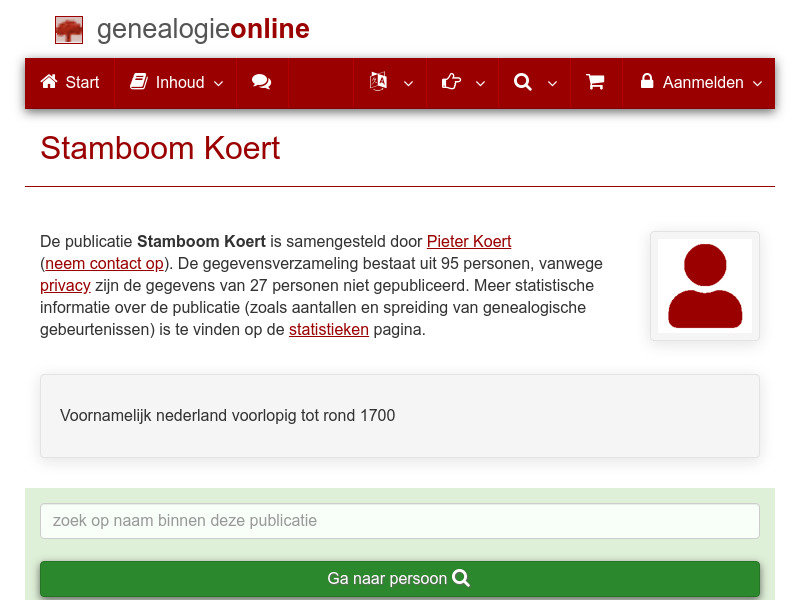Open the recommendation dropdown chevron
The image size is (800, 600).
click(x=480, y=84)
